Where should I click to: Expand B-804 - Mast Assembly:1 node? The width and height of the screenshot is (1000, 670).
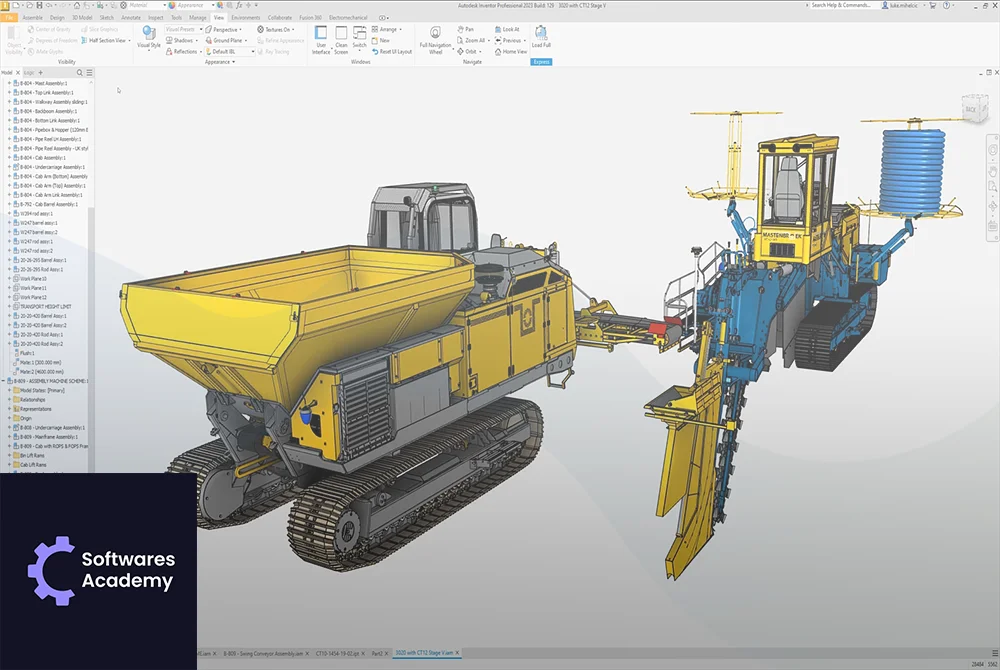point(10,83)
